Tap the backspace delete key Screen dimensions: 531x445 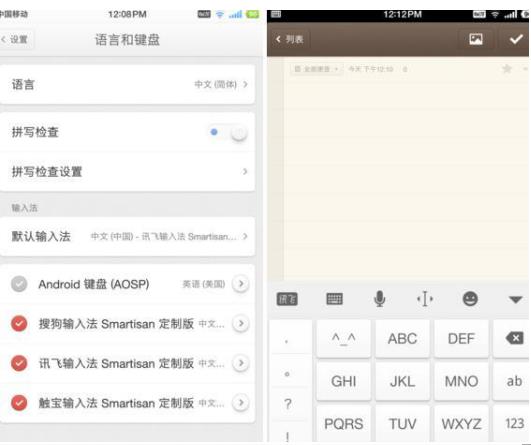tap(514, 338)
